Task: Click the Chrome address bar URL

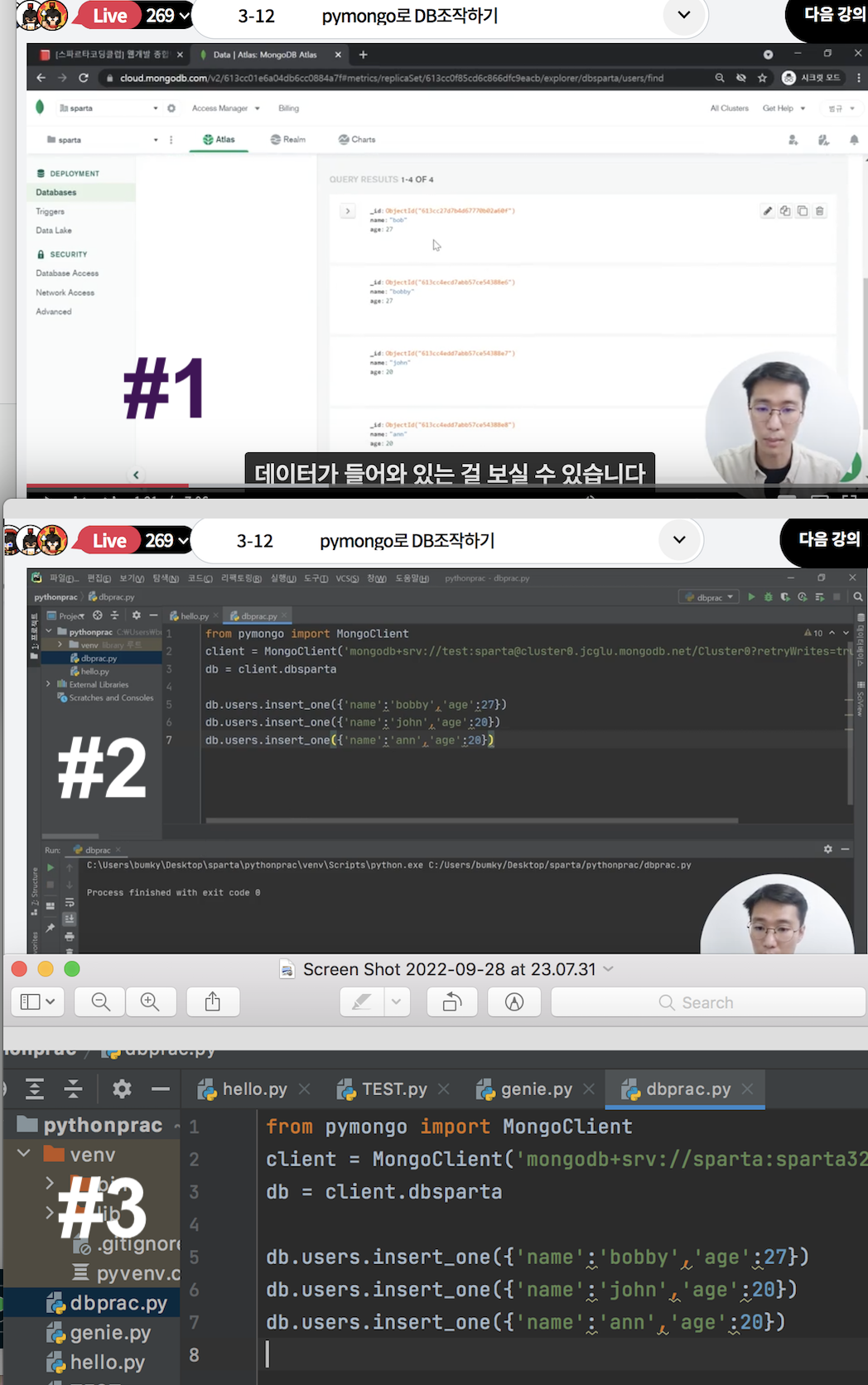Action: (391, 78)
